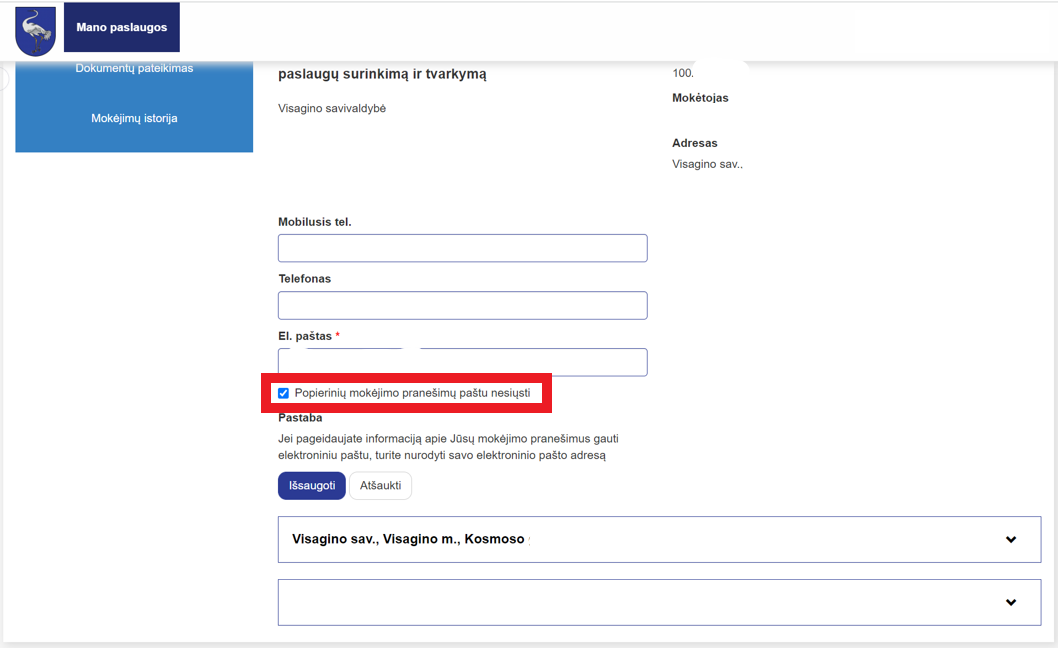Click the Adresas label
Viewport: 1058px width, 648px height.
click(x=694, y=143)
